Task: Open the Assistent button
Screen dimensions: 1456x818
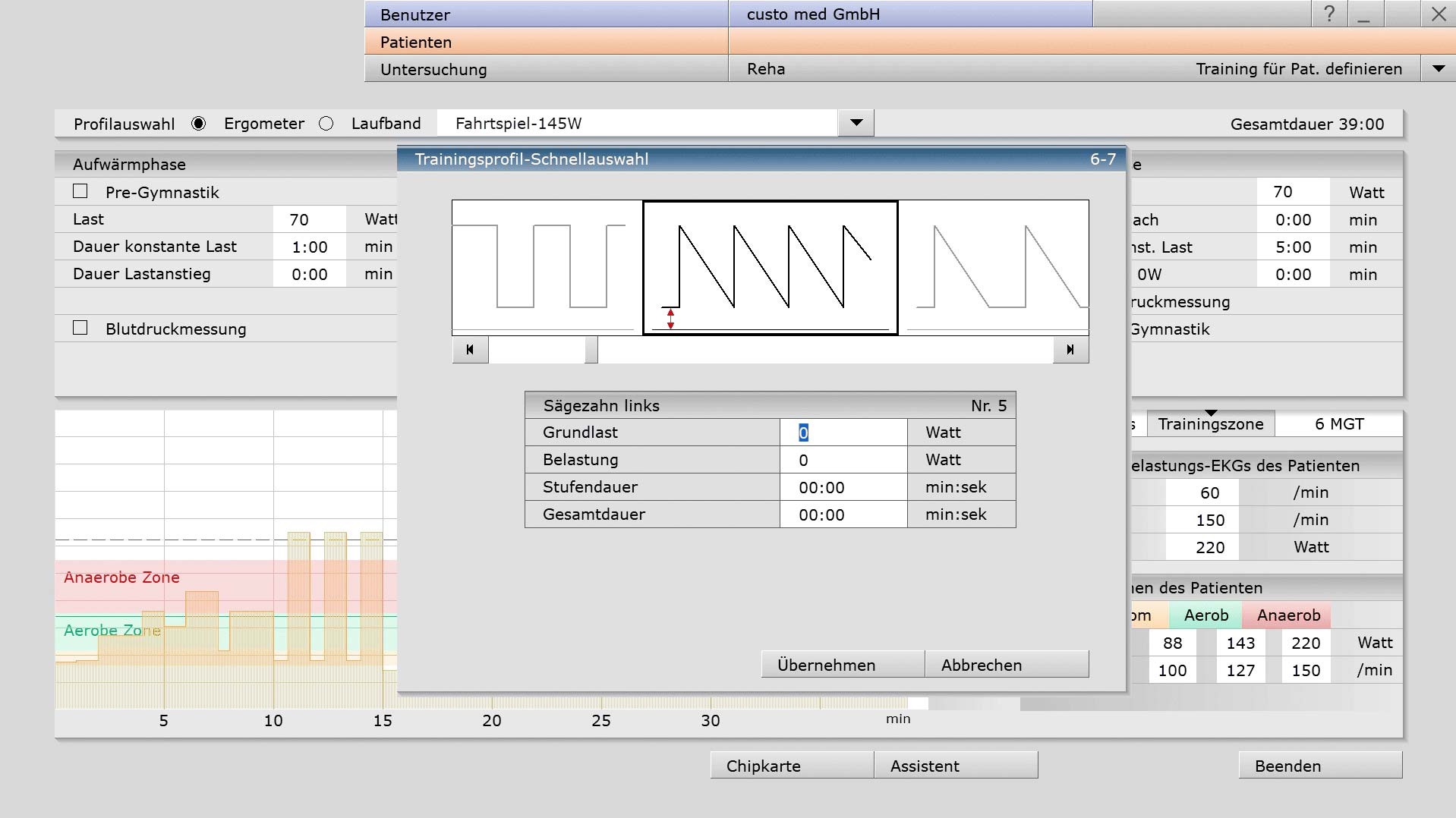Action: coord(956,766)
